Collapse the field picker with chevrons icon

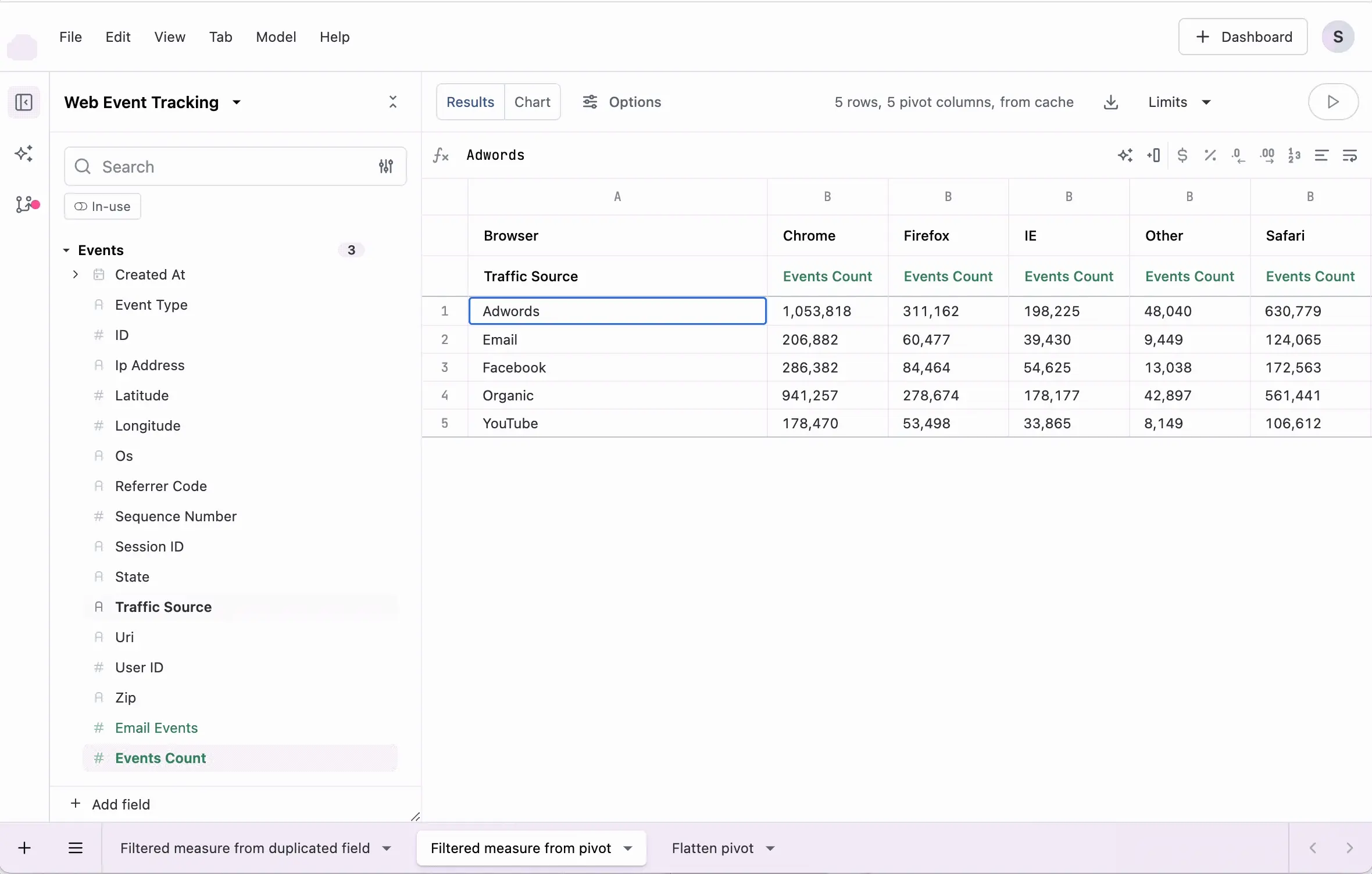(x=393, y=102)
